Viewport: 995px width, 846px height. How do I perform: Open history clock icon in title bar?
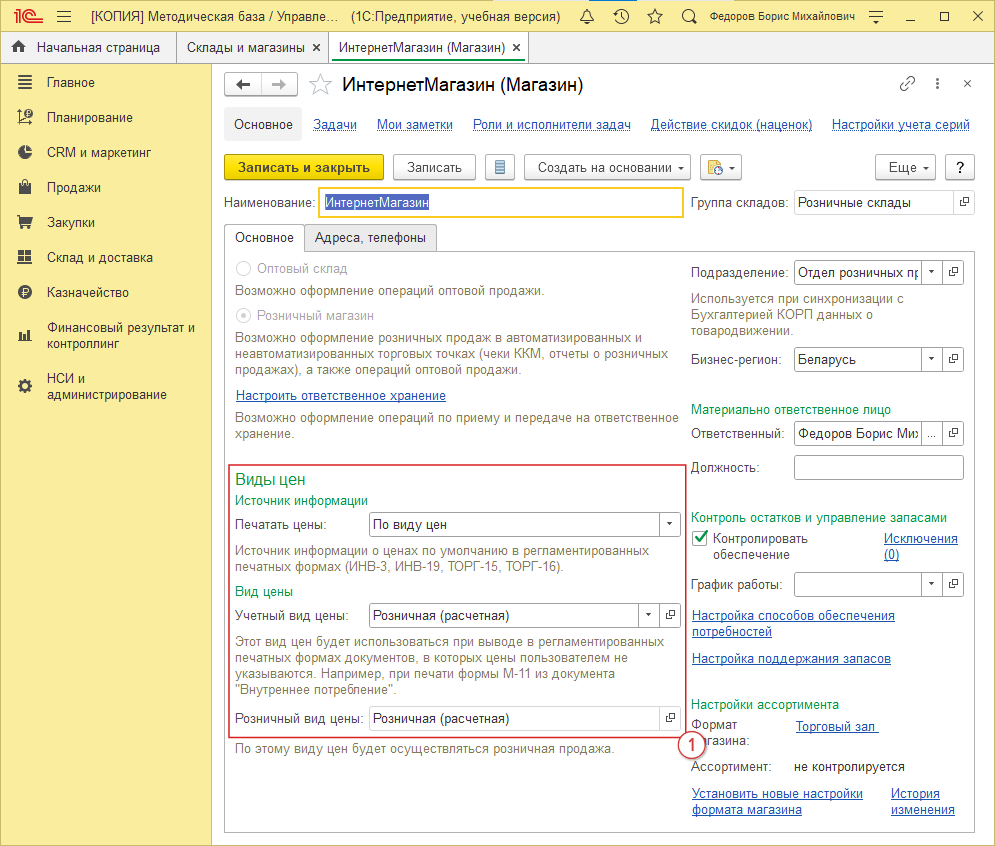(621, 17)
